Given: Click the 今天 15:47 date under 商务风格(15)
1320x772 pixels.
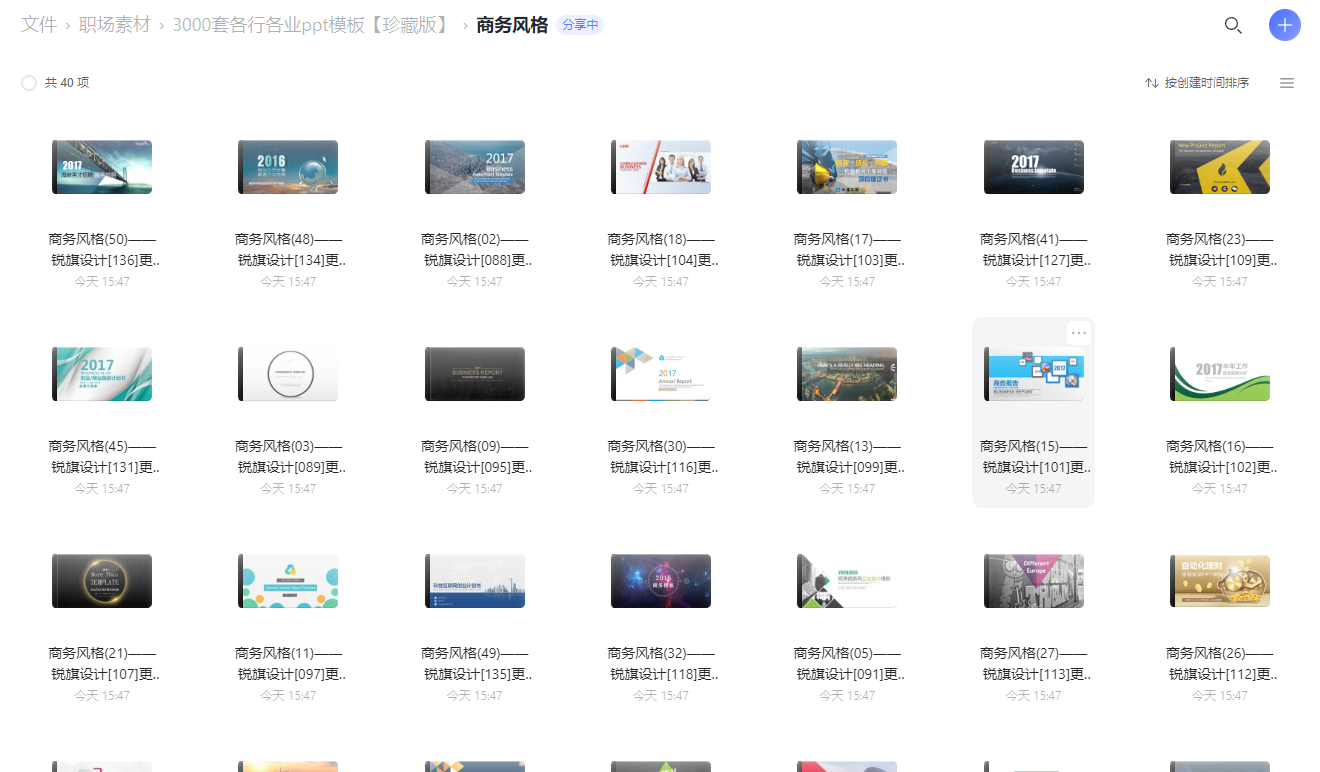Looking at the screenshot, I should coord(1034,489).
